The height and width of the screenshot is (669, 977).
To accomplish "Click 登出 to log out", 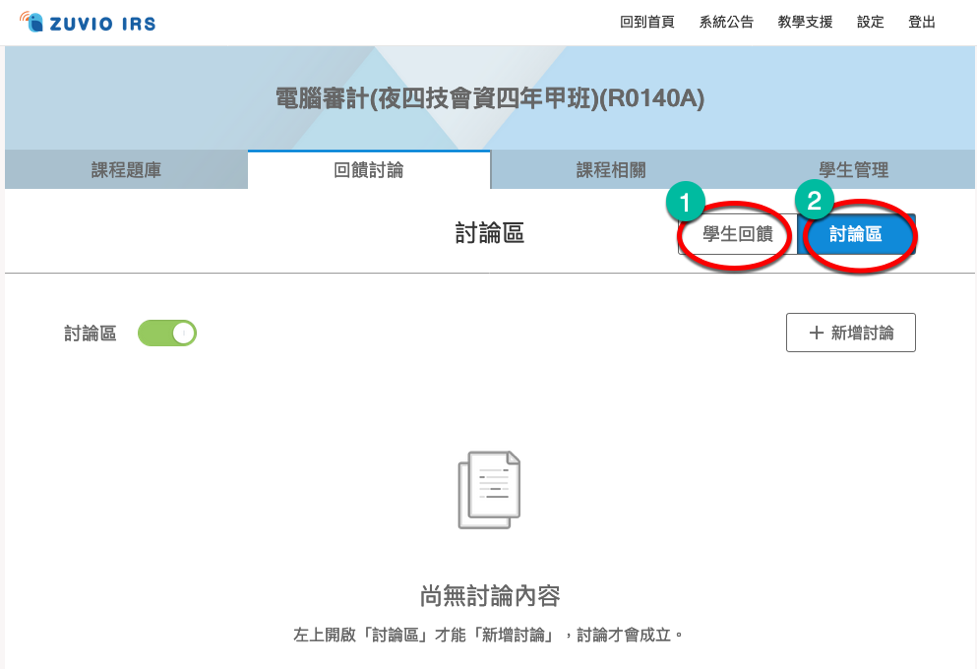I will click(x=922, y=22).
